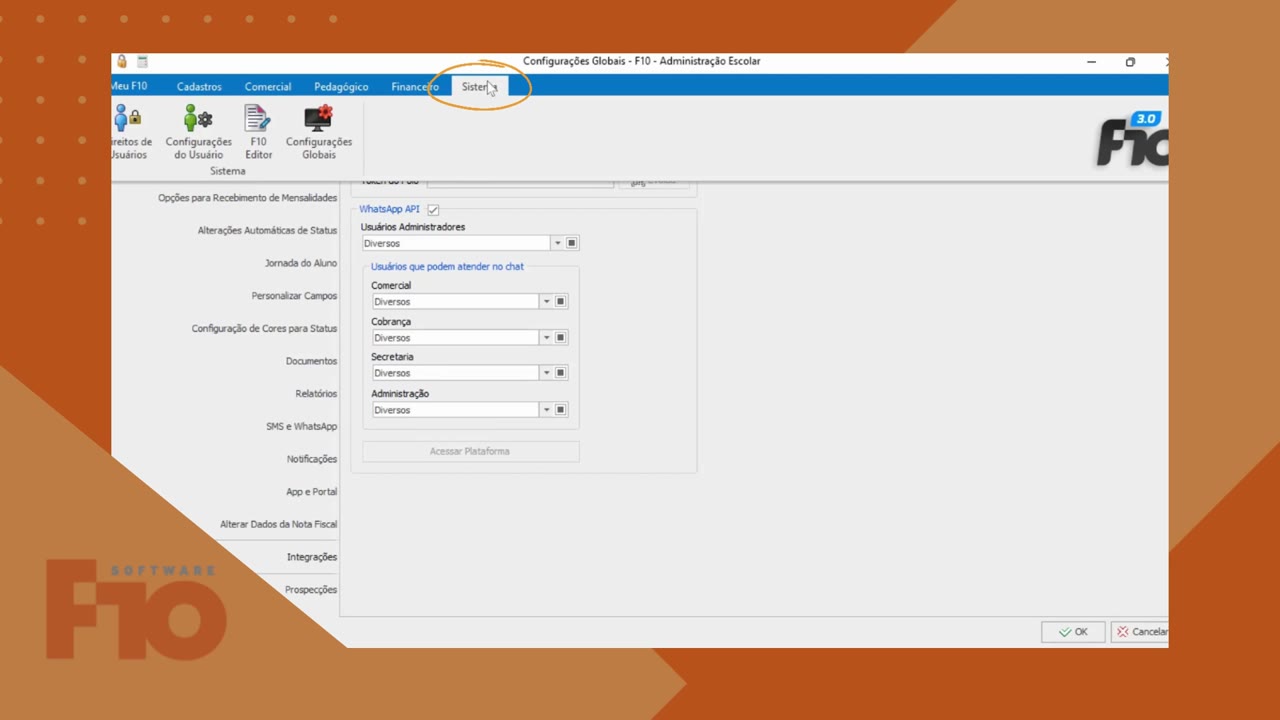Viewport: 1280px width, 720px height.
Task: Open Configurações Globais ribbon icon
Action: coord(319,132)
